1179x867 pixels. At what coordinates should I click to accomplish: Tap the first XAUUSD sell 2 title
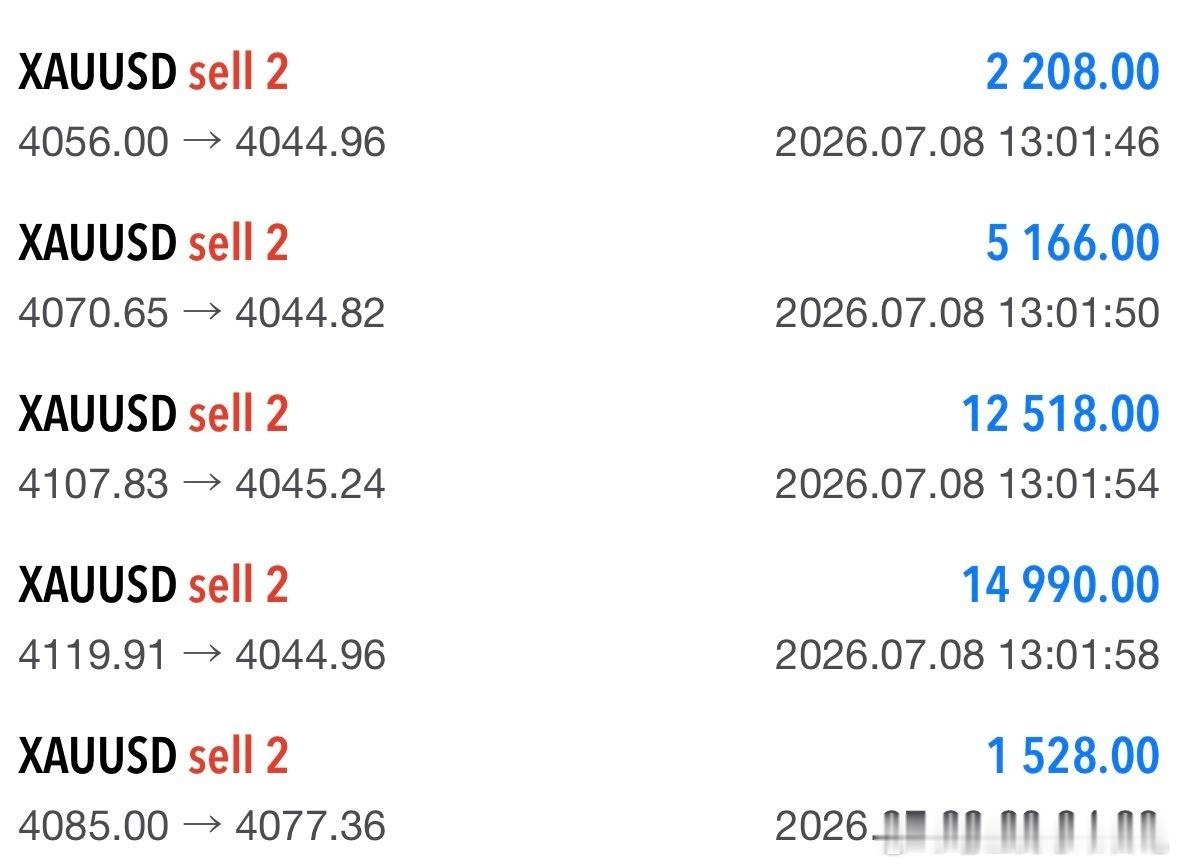click(153, 72)
